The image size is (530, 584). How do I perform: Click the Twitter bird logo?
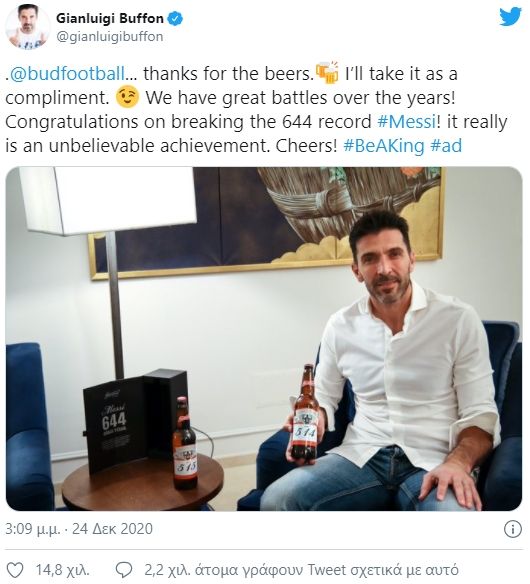click(510, 17)
